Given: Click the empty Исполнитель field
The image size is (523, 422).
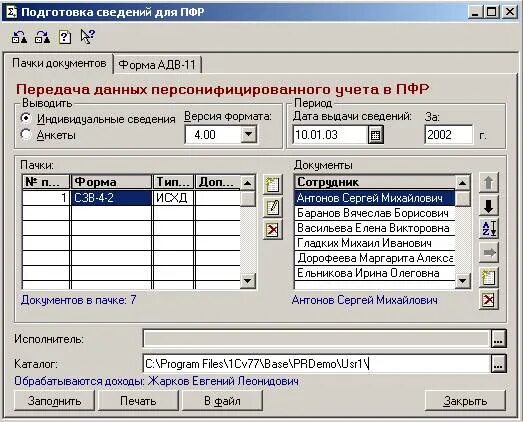Looking at the screenshot, I should pyautogui.click(x=316, y=339).
